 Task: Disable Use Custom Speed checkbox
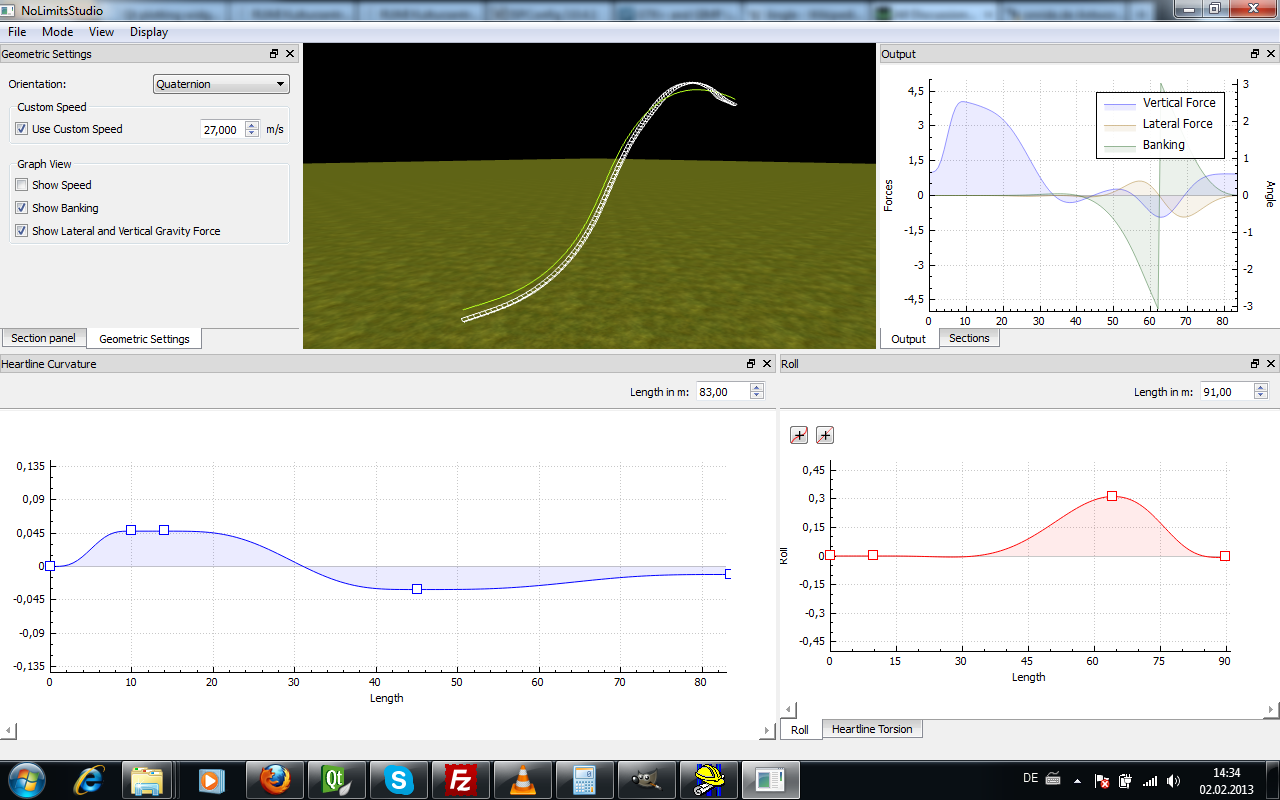pyautogui.click(x=22, y=129)
